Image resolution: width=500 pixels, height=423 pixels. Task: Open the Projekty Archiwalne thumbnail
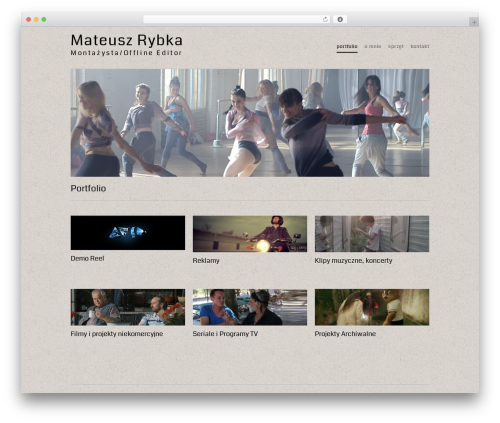coord(372,307)
